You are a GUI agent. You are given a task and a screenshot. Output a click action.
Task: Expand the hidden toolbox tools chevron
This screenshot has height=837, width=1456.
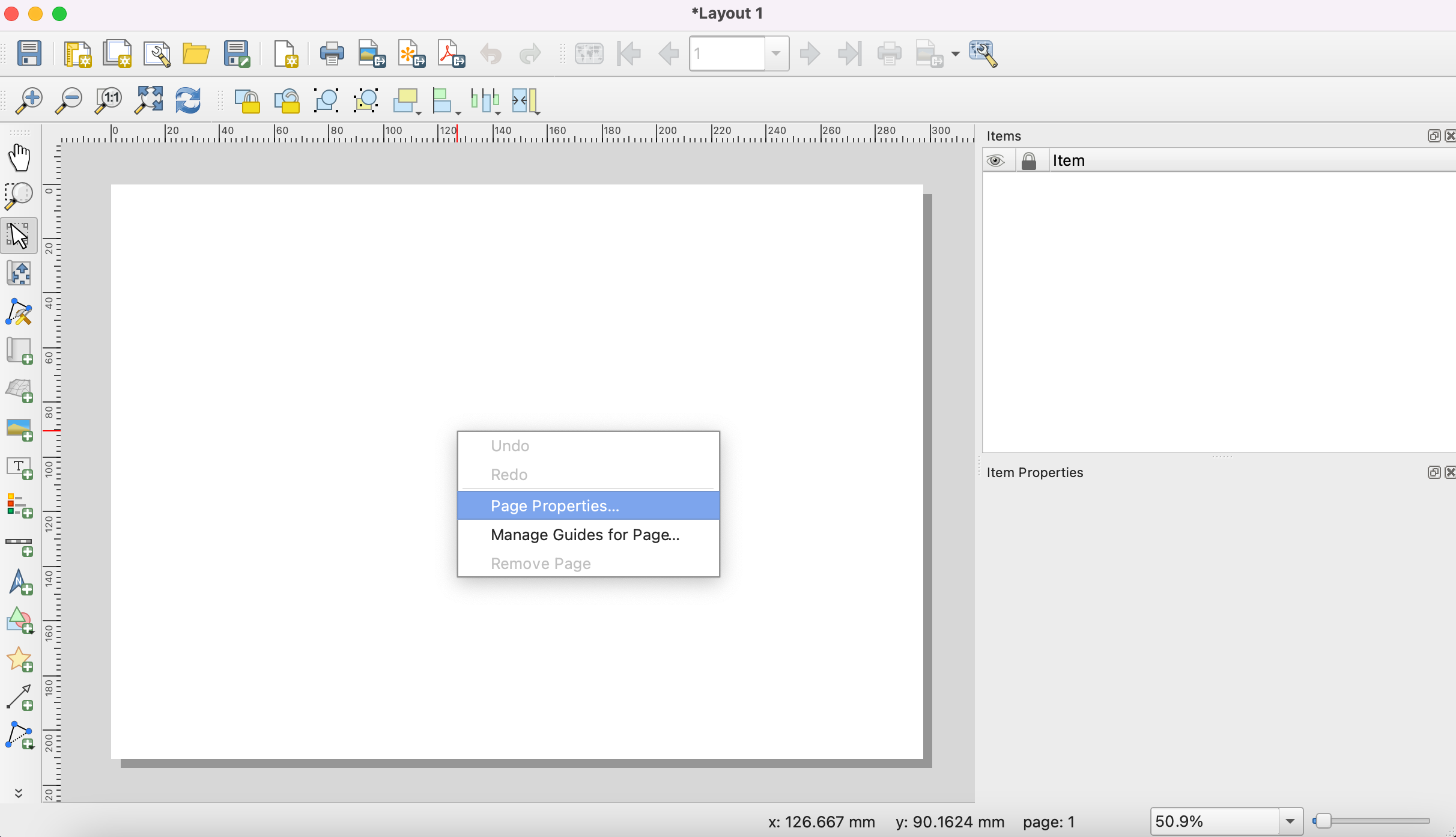[19, 793]
